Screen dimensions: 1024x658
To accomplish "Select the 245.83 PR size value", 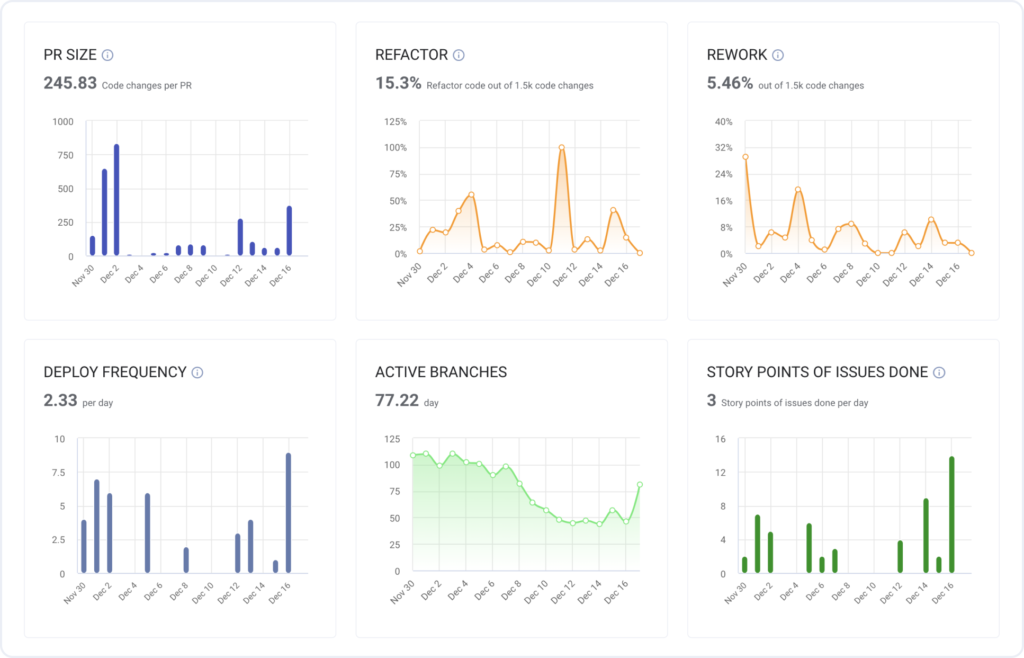I will pos(70,83).
